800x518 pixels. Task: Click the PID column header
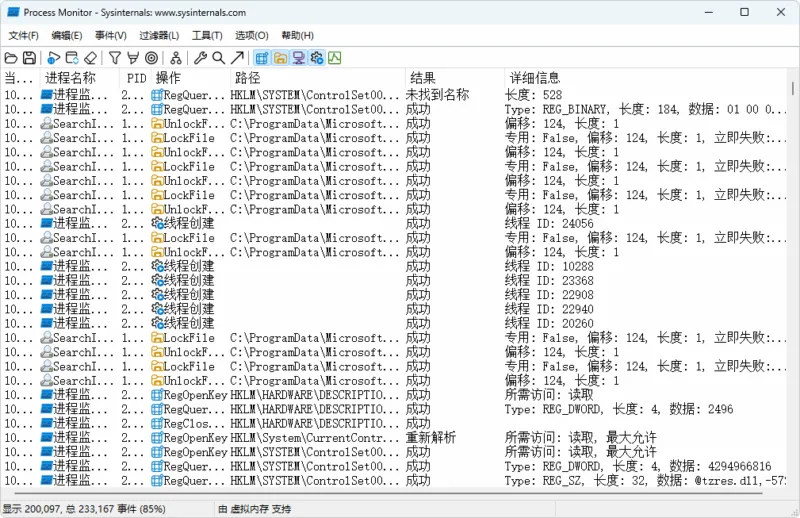pos(136,78)
